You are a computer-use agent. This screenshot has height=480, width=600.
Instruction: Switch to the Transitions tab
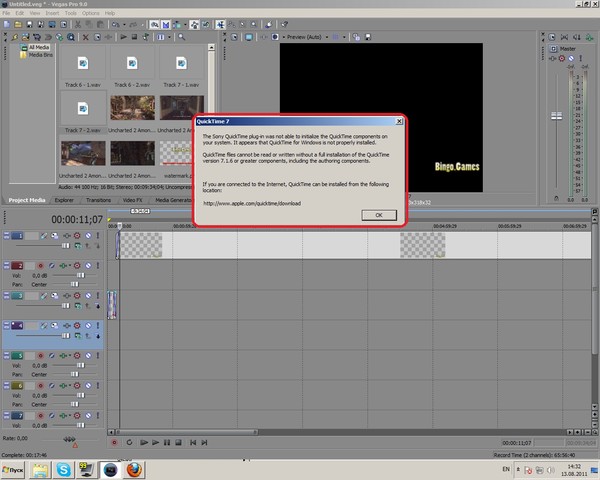98,200
